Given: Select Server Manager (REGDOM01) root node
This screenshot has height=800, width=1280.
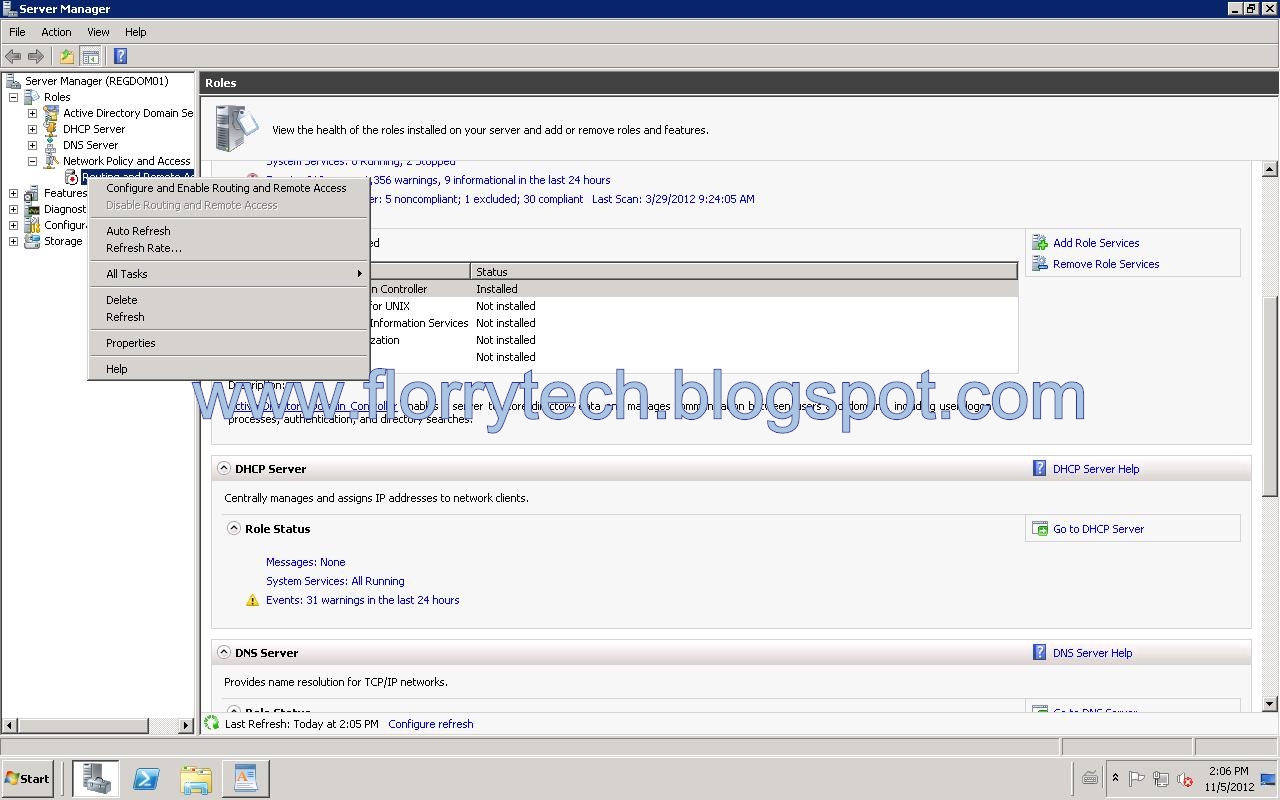Looking at the screenshot, I should pos(96,81).
